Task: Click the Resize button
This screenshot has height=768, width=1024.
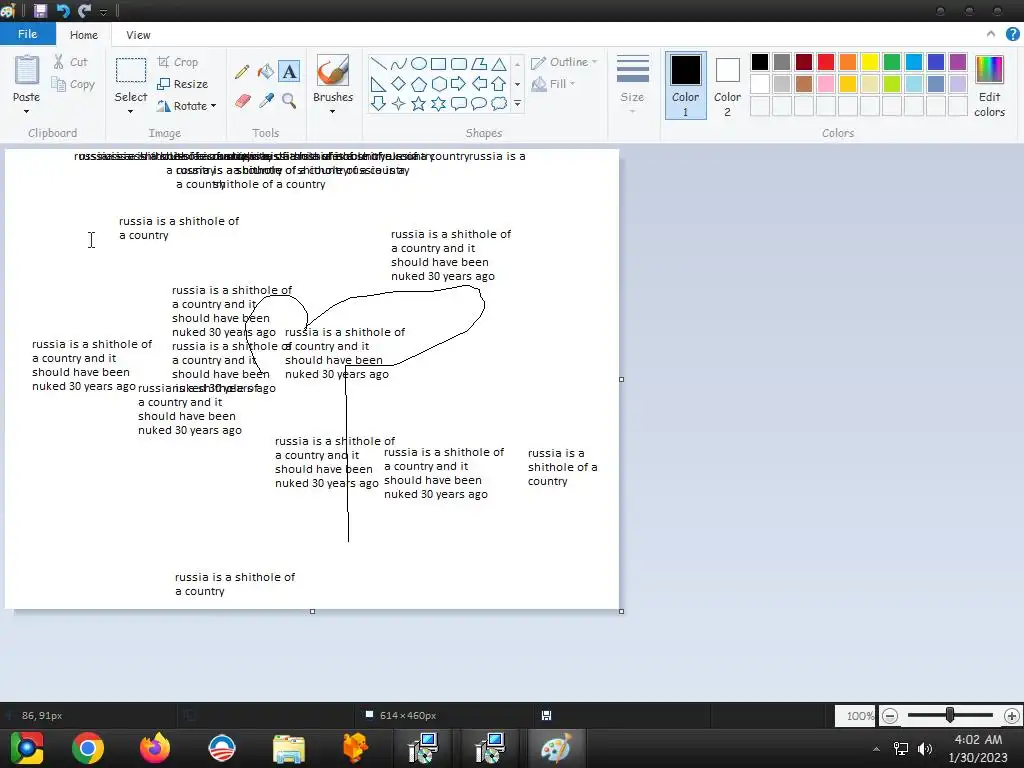Action: click(183, 84)
